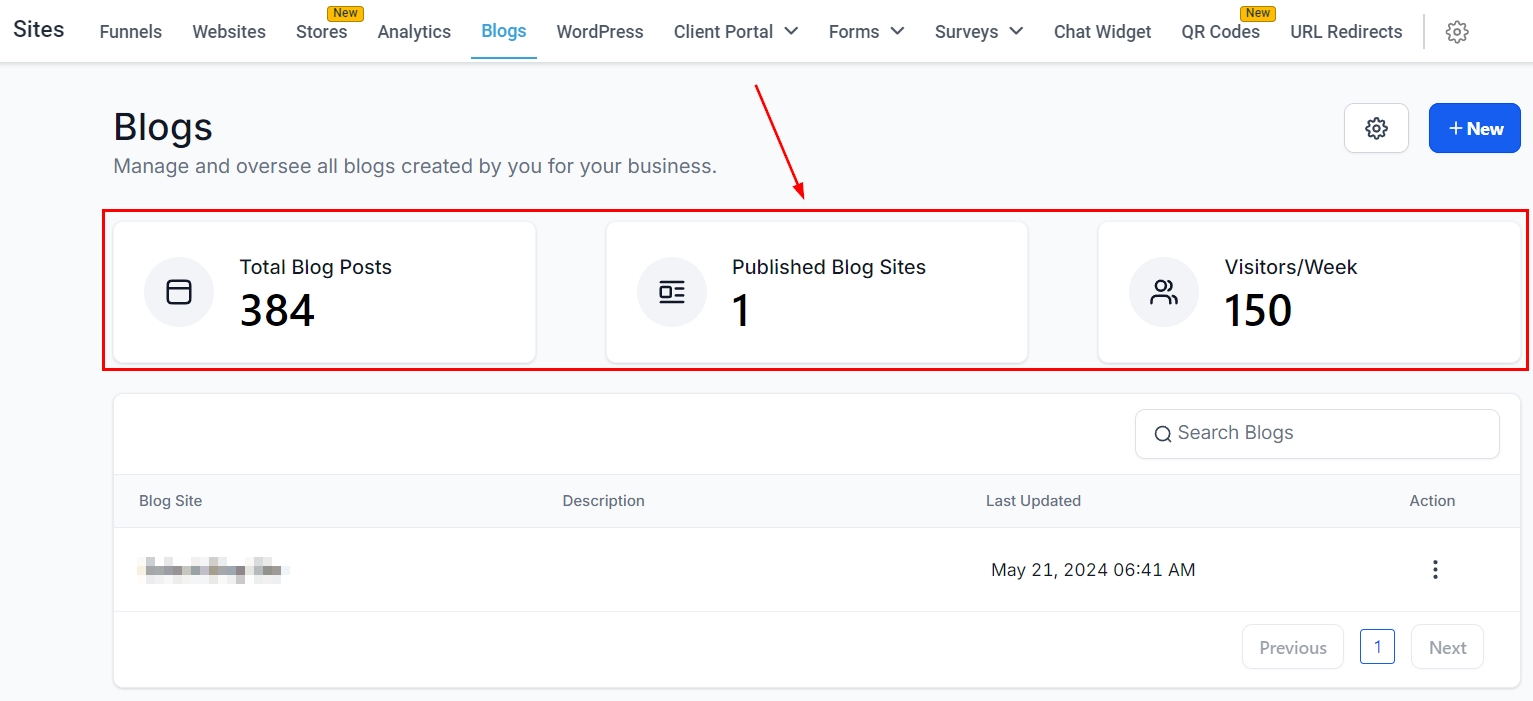This screenshot has width=1533, height=701.
Task: Open the Analytics tab
Action: (414, 32)
